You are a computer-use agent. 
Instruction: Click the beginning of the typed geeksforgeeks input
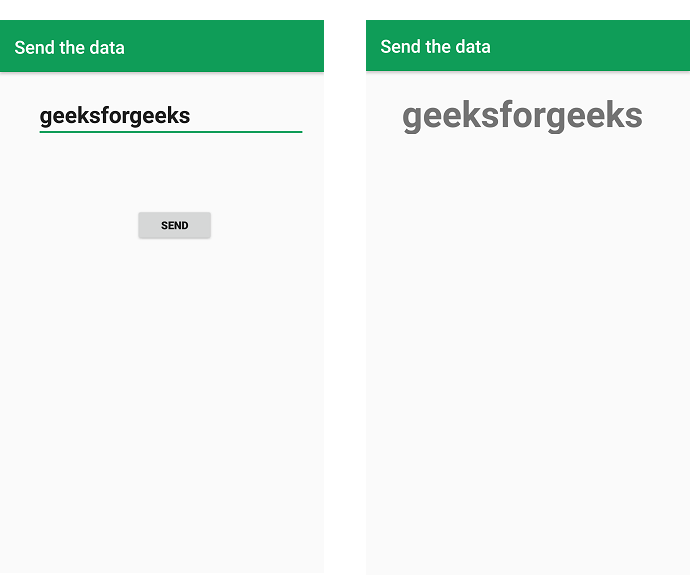41,116
